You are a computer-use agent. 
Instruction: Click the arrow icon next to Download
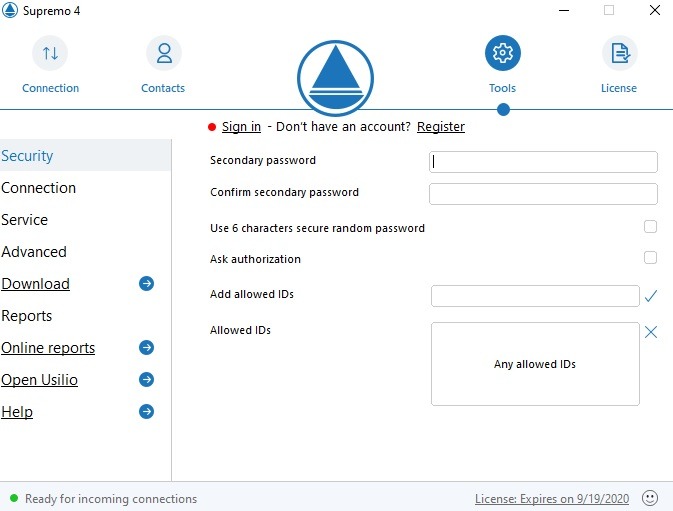tap(146, 284)
